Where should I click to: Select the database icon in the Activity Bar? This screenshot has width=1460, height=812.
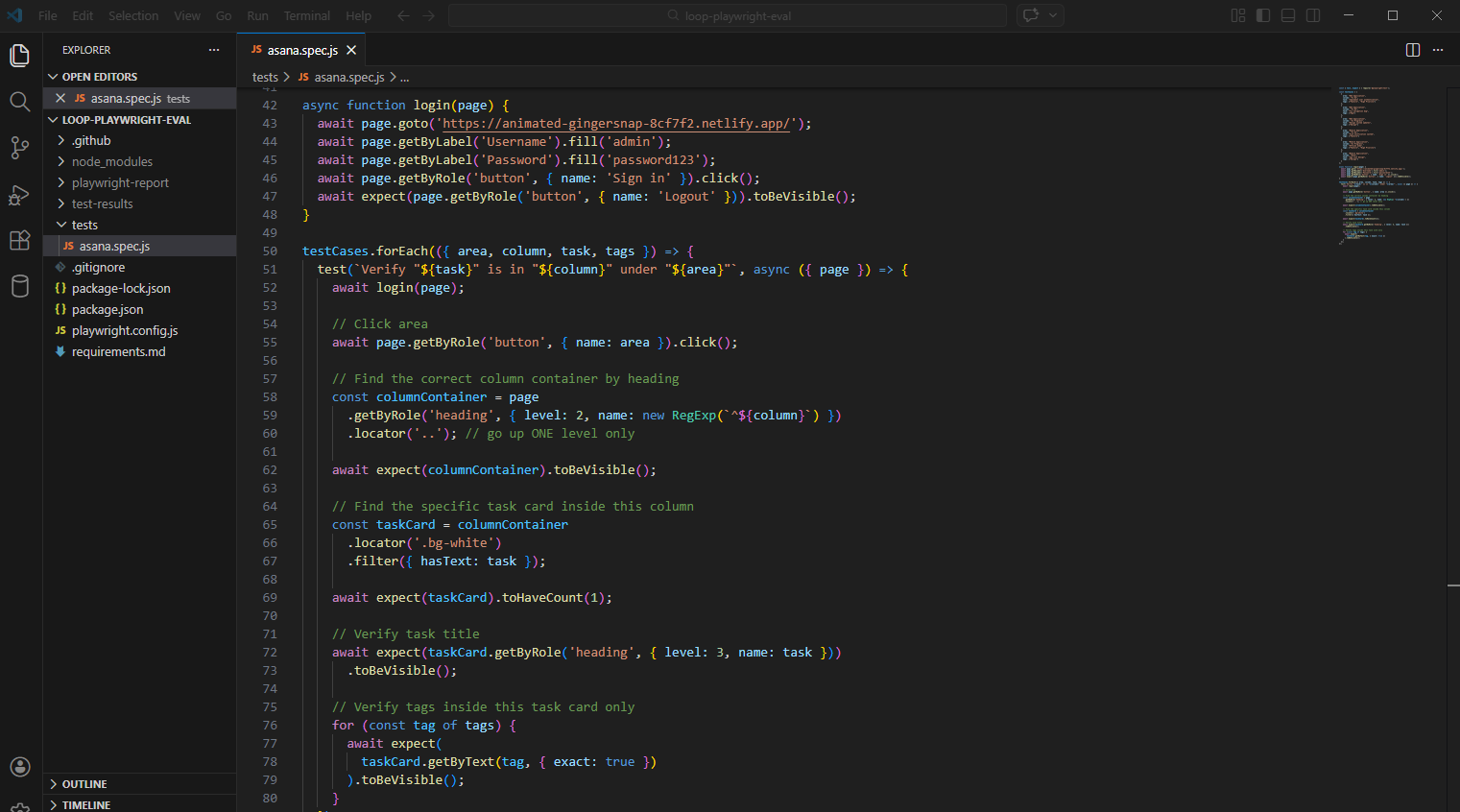pyautogui.click(x=19, y=286)
